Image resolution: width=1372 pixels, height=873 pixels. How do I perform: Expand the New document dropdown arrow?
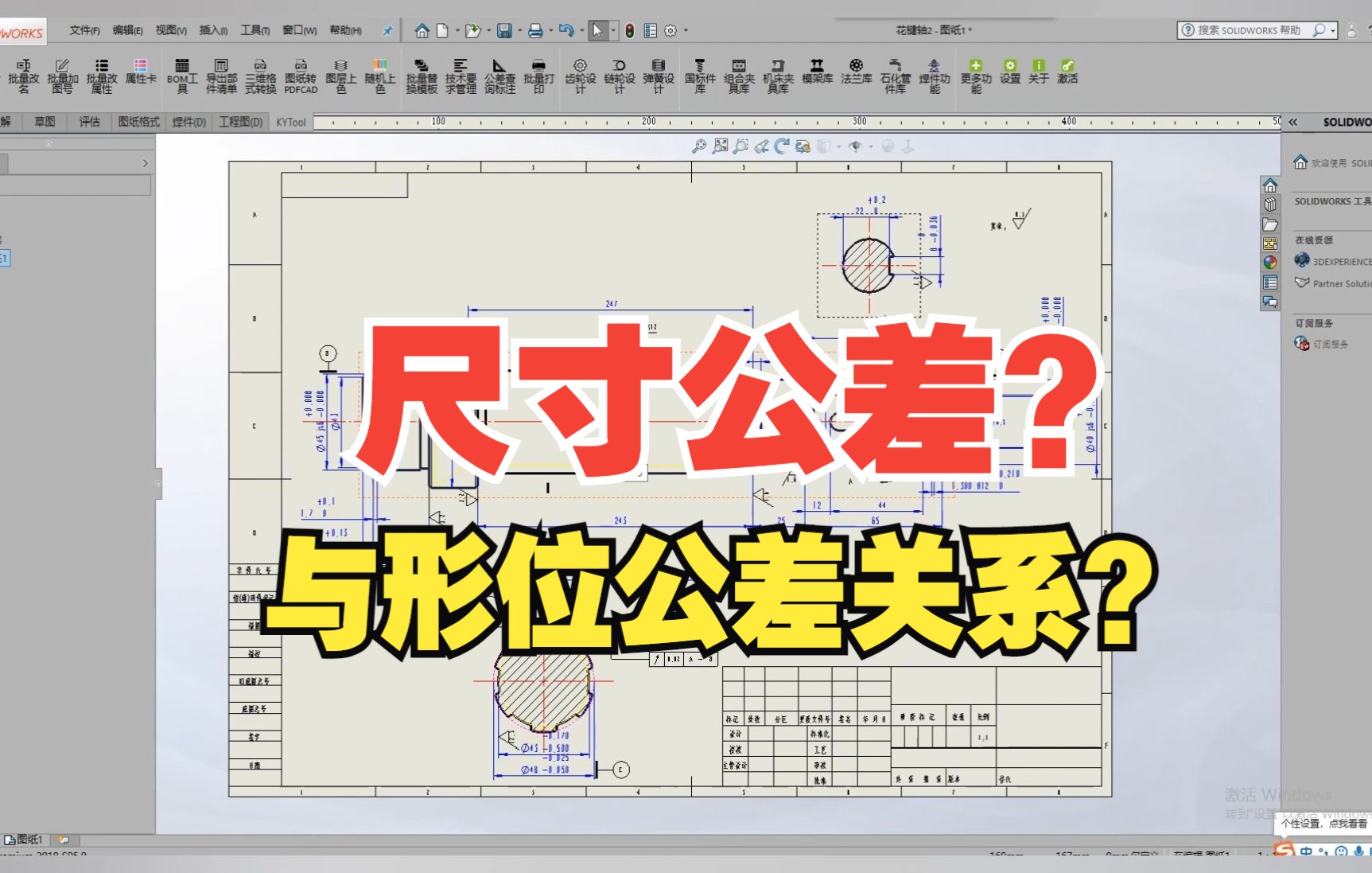click(x=457, y=31)
